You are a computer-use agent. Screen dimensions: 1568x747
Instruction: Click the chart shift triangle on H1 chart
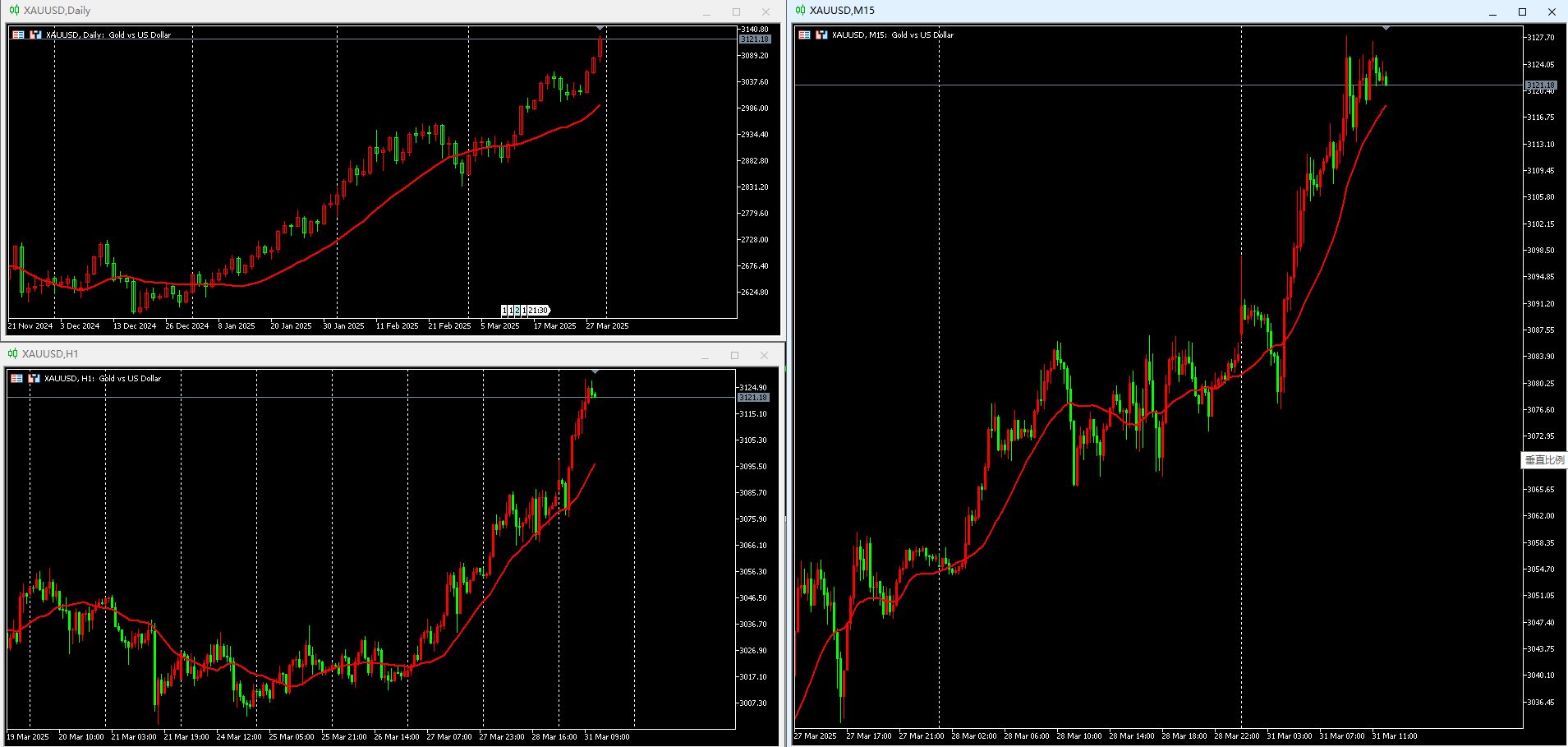pos(595,371)
